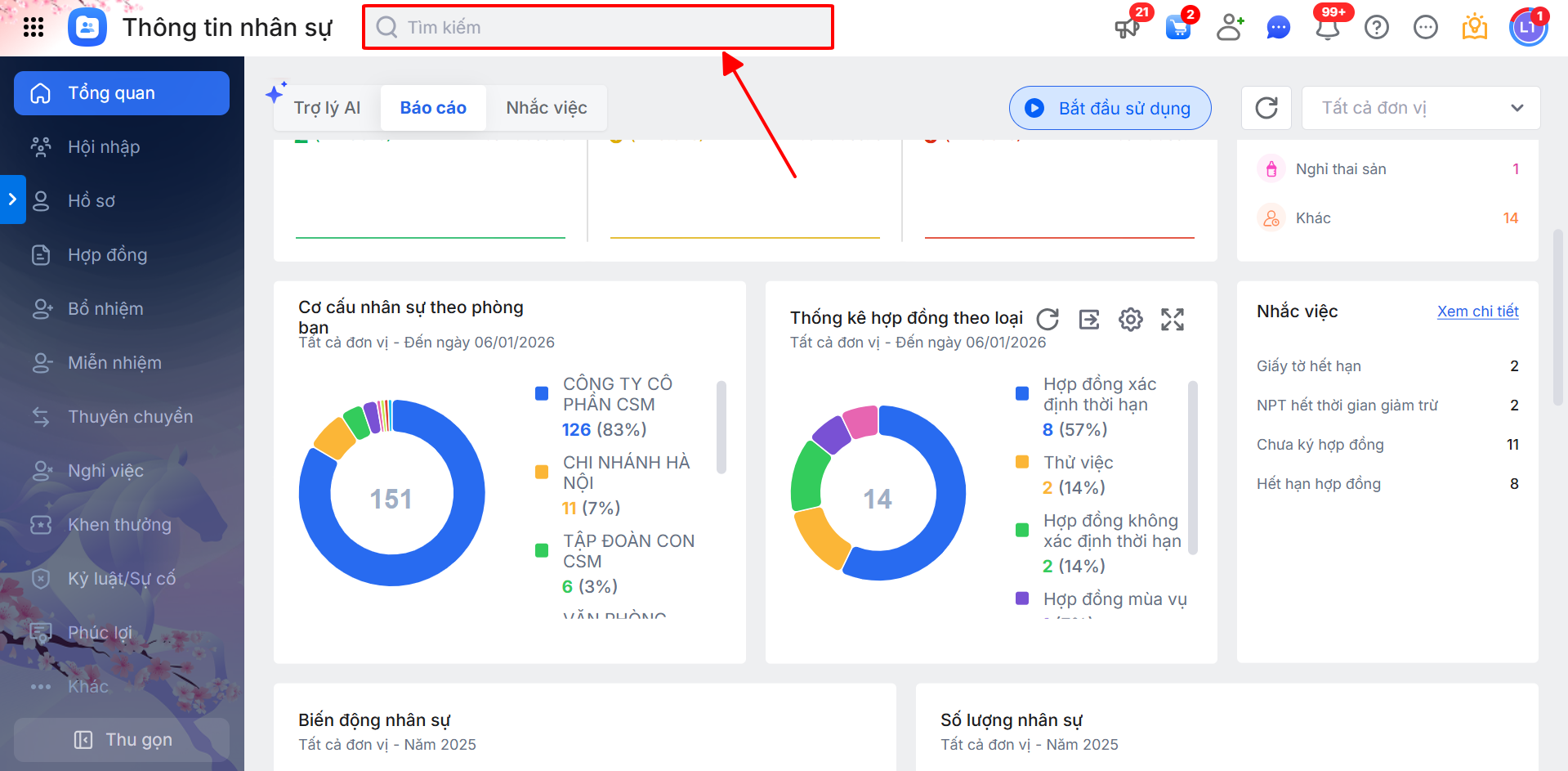This screenshot has height=771, width=1568.
Task: Click blue swatch for CÔNG TY CỔ PHẦN CSM
Action: point(542,393)
